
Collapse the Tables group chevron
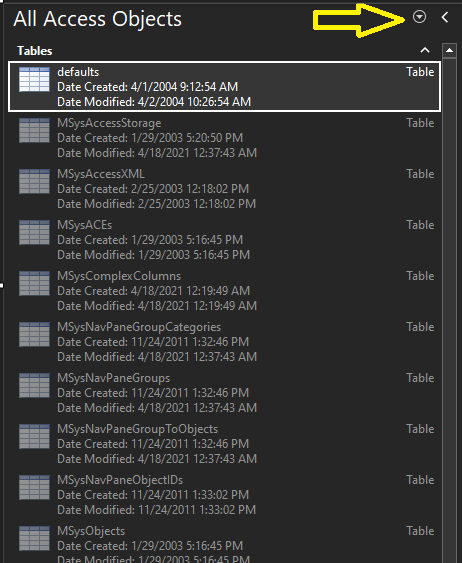[425, 50]
